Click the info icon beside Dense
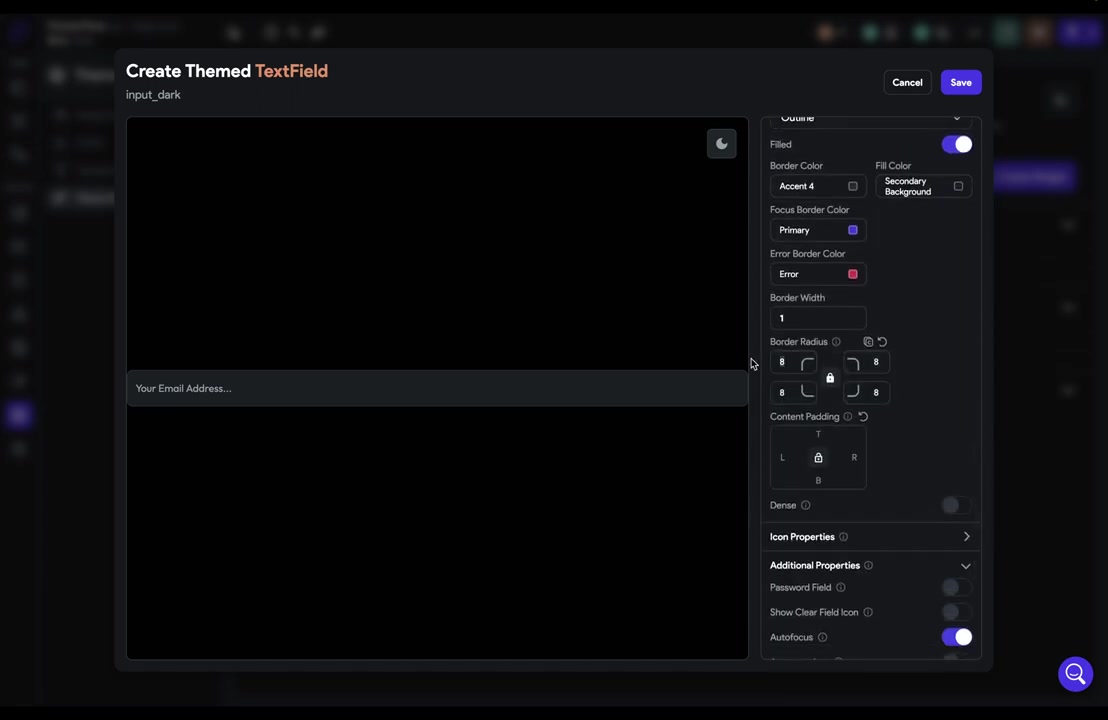 pyautogui.click(x=806, y=505)
